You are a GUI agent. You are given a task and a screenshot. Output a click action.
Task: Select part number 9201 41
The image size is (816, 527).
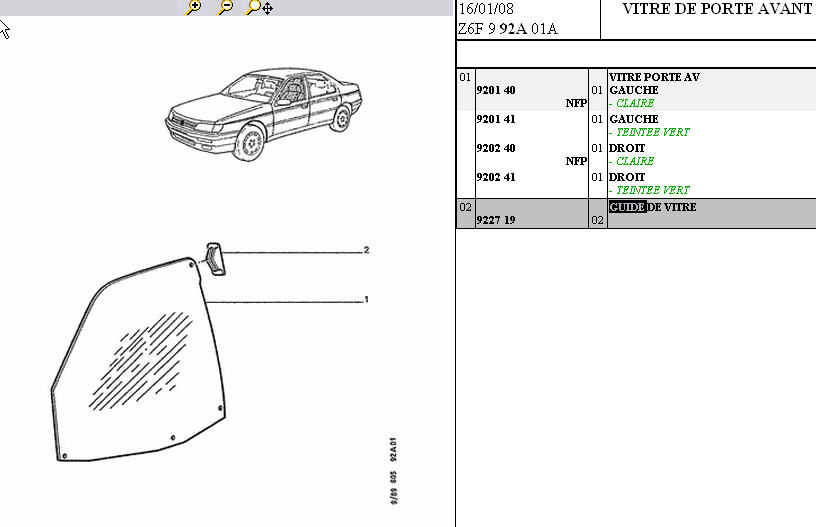tap(497, 119)
